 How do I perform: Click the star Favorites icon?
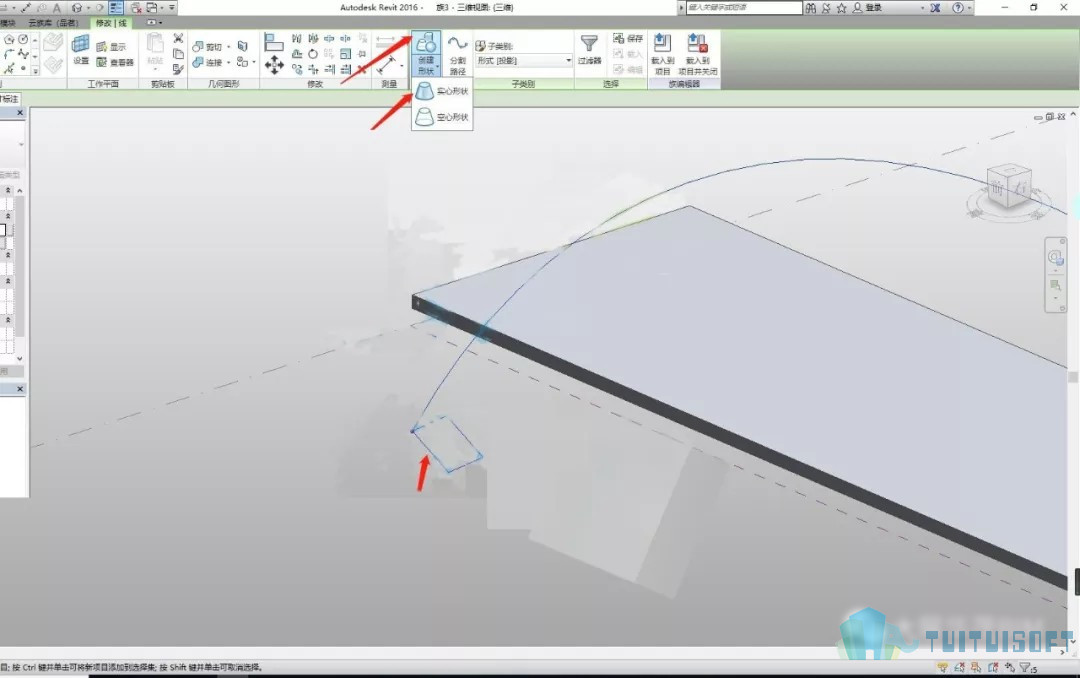[x=841, y=8]
